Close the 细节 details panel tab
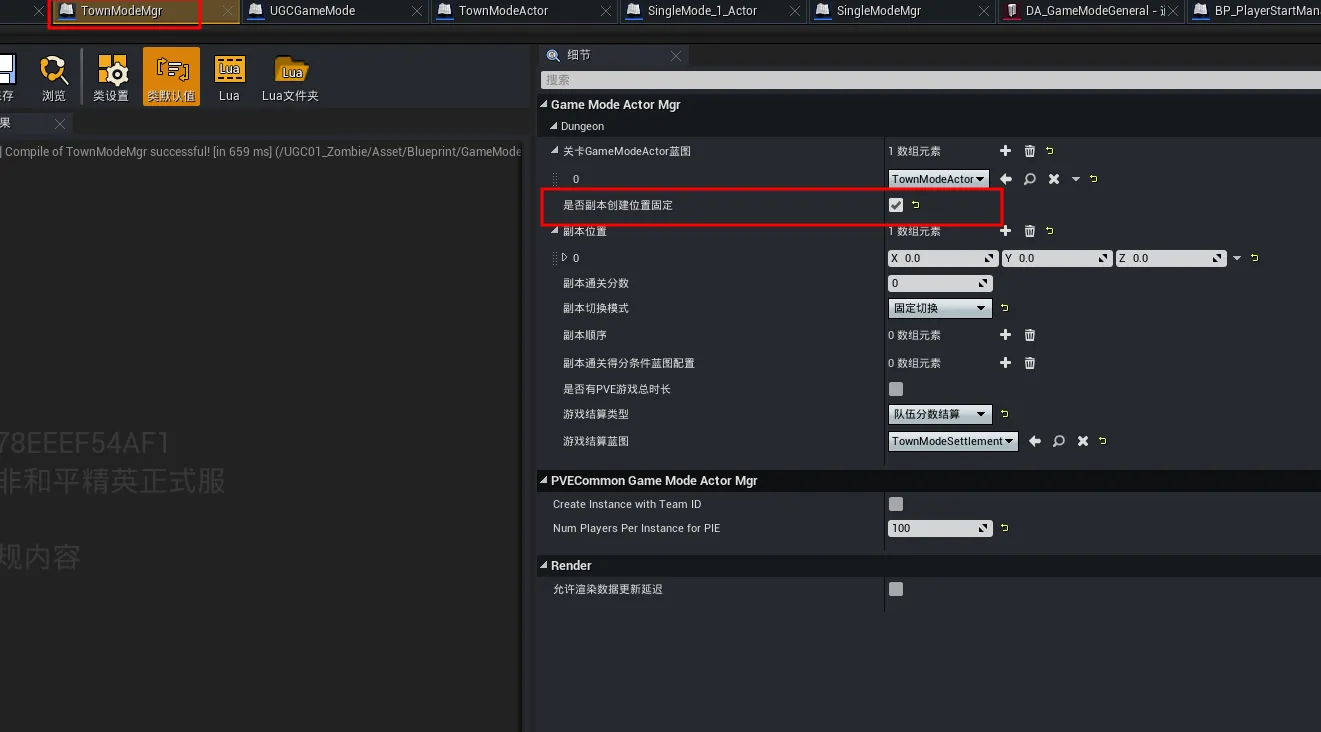 coord(676,56)
